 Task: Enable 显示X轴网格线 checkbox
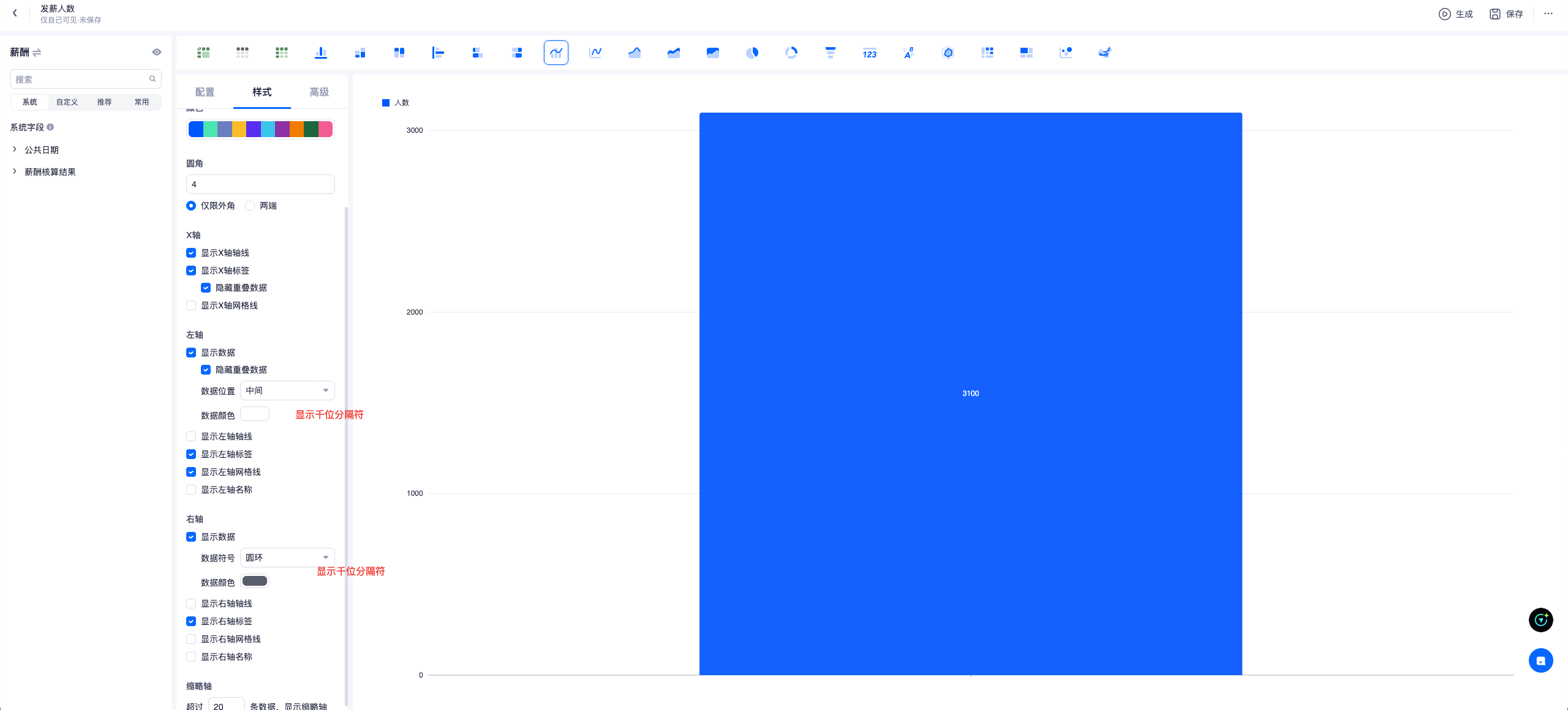[x=191, y=305]
